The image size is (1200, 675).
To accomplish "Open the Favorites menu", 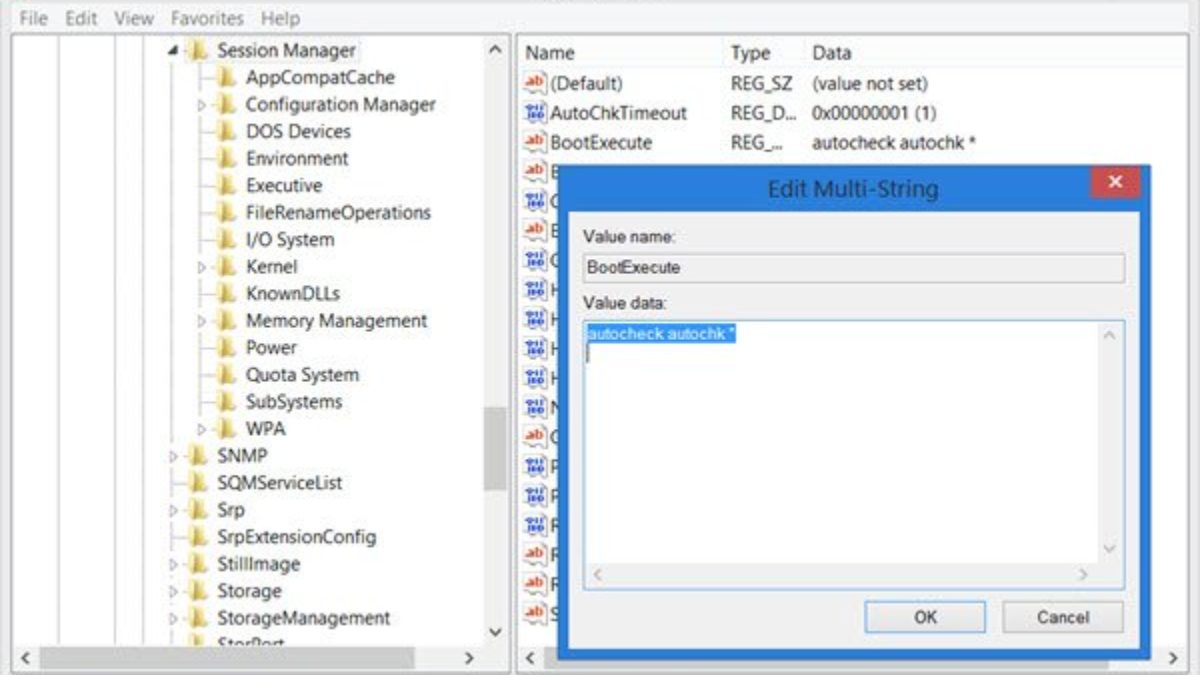I will tap(207, 18).
